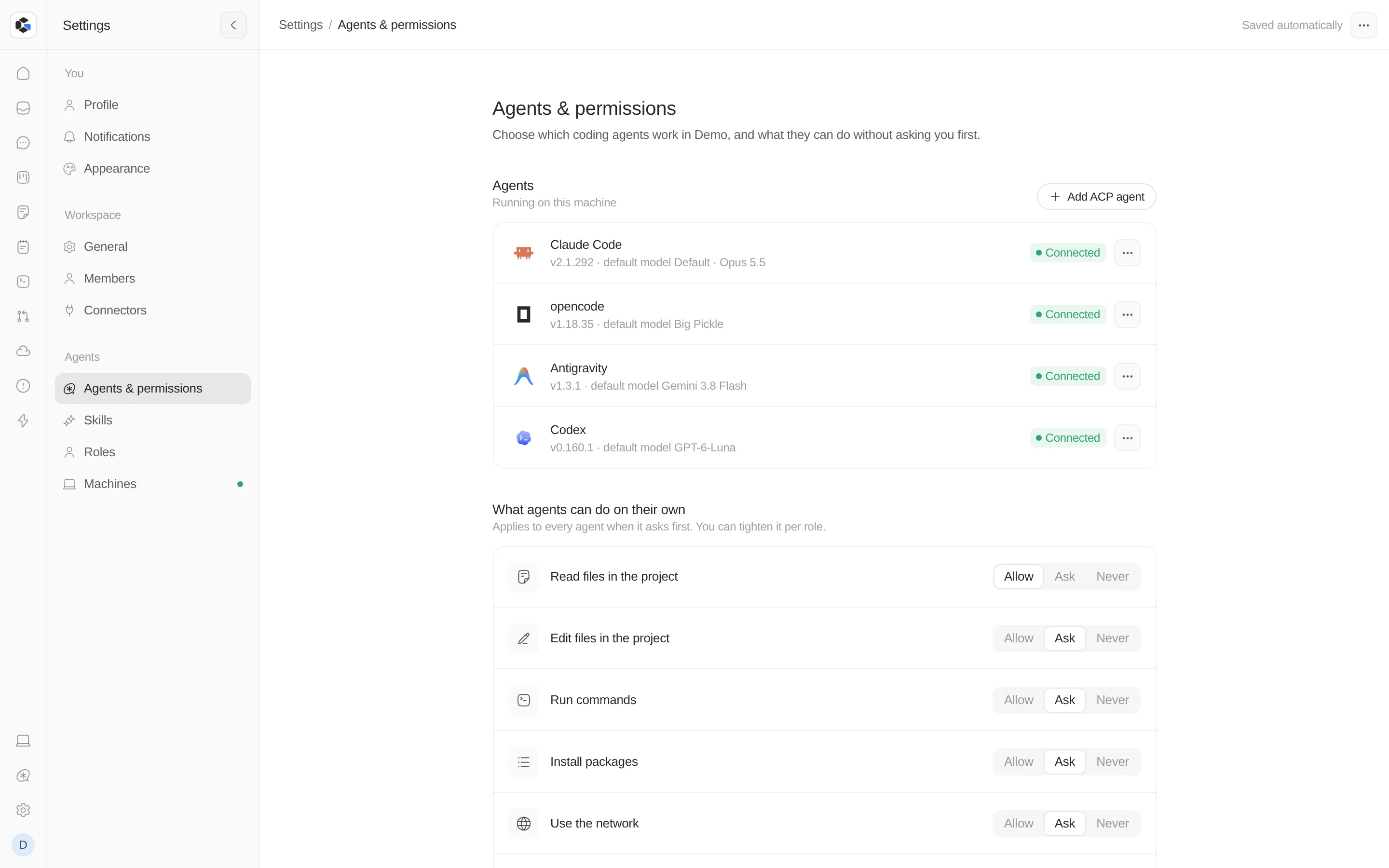Open Notifications settings

click(x=153, y=136)
